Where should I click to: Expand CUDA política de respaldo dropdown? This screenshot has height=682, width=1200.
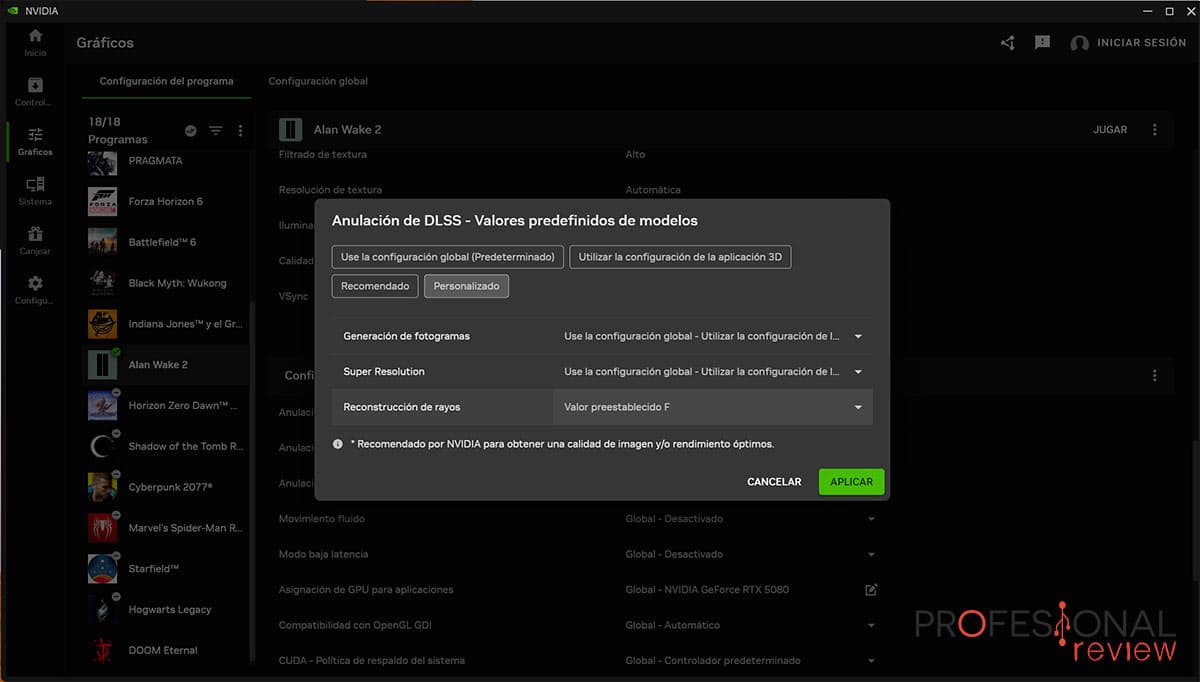point(871,661)
